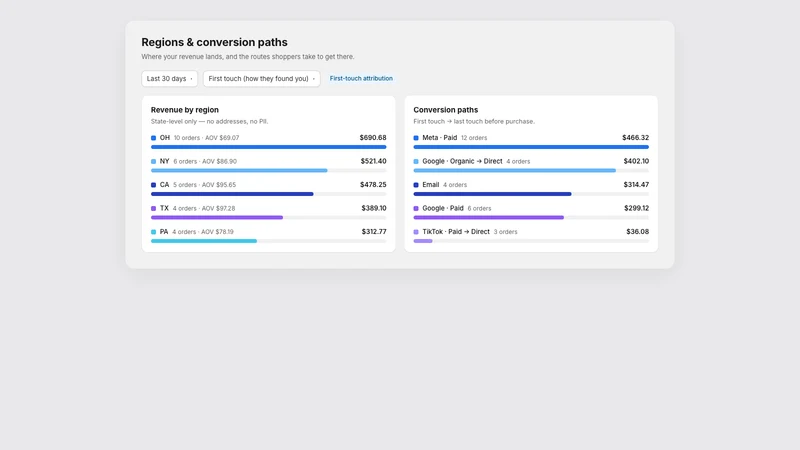Select the CA region label
800x450 pixels.
pos(164,185)
